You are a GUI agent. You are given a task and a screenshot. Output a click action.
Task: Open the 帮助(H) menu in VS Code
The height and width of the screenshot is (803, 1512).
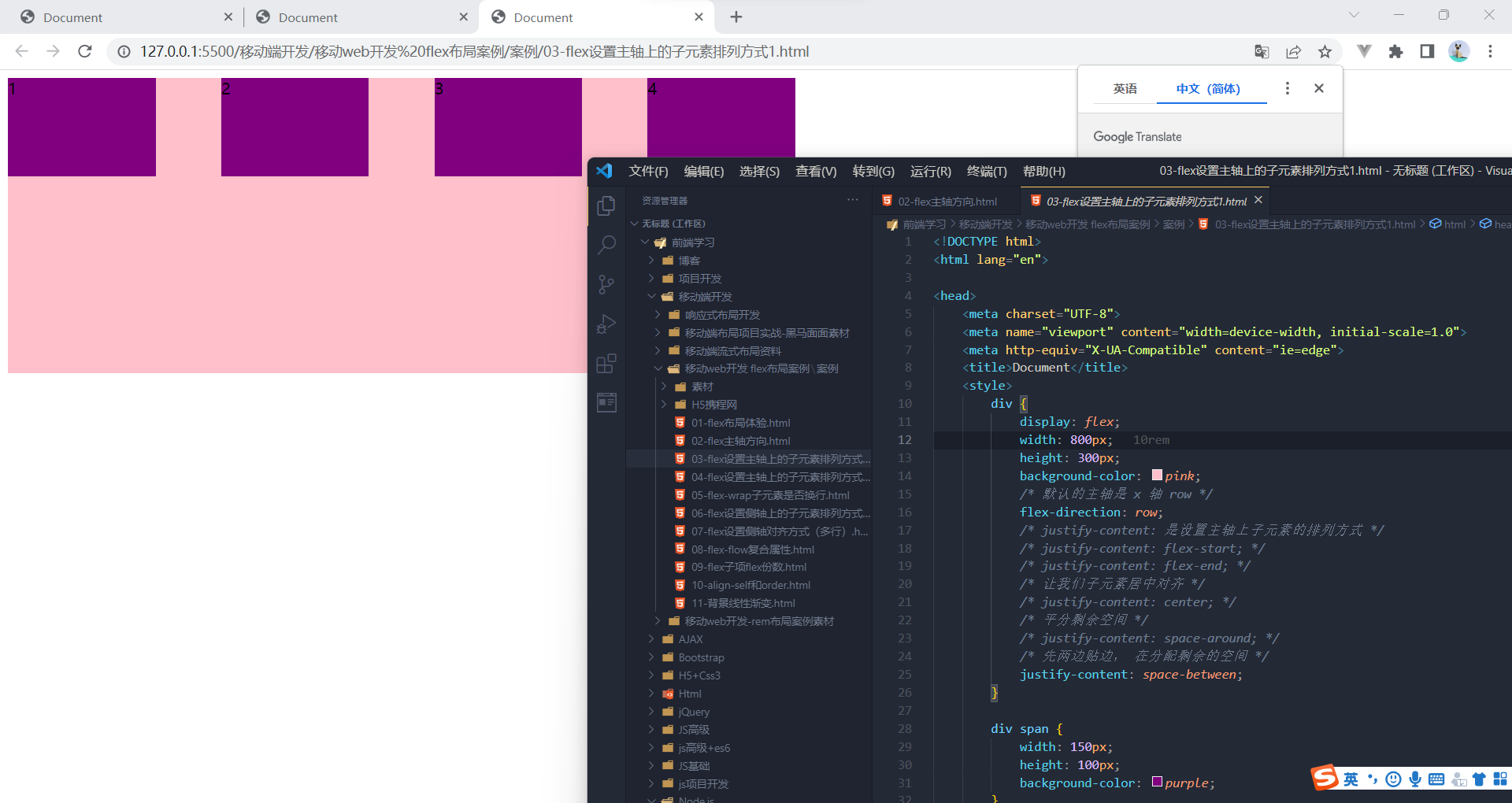click(x=1043, y=171)
